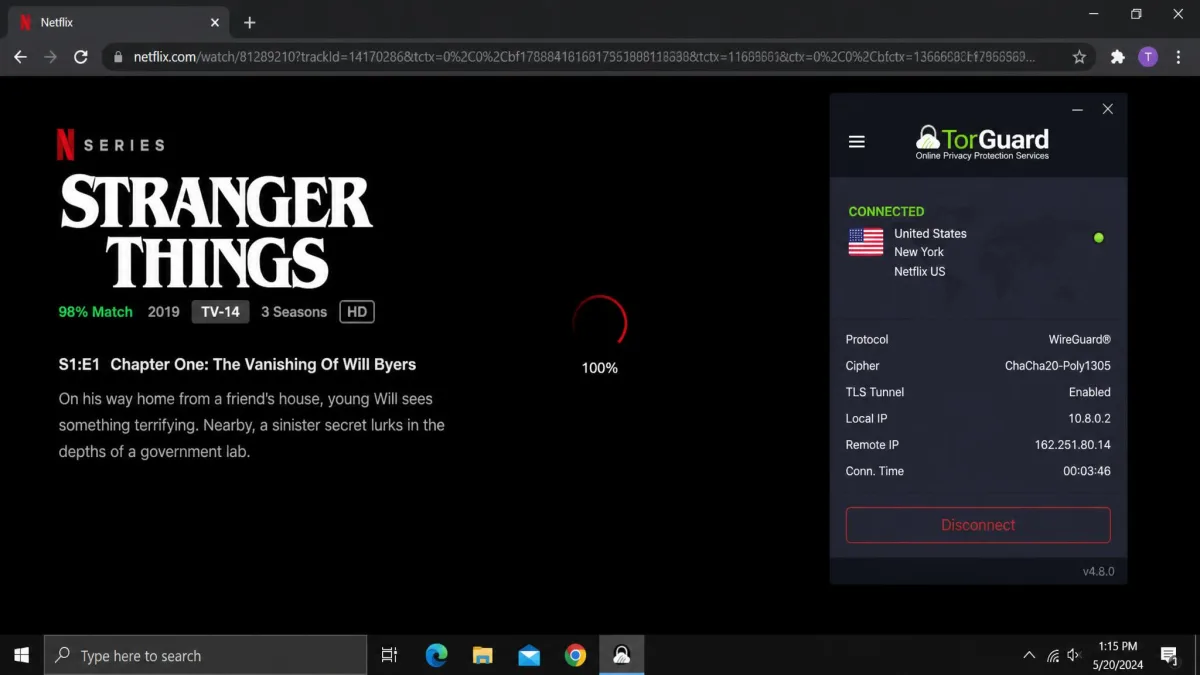The height and width of the screenshot is (675, 1200).
Task: Click the United States flag icon
Action: pyautogui.click(x=866, y=242)
